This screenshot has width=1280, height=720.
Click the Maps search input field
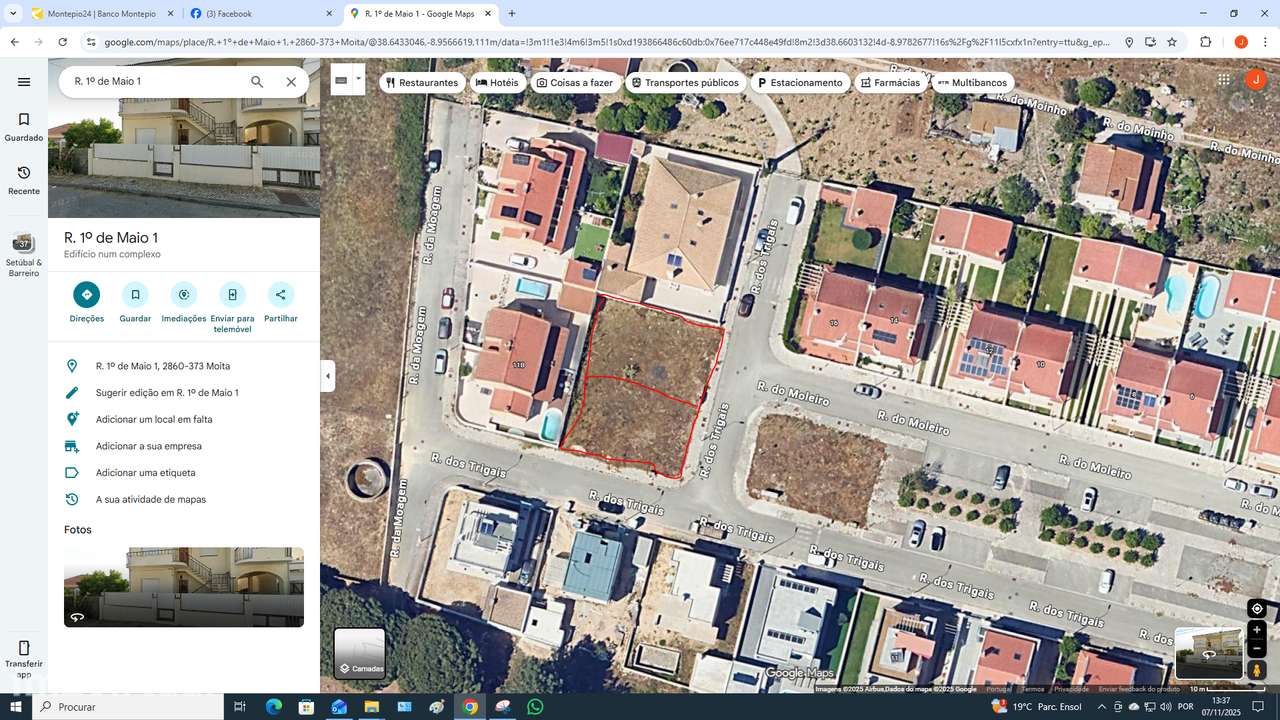155,82
